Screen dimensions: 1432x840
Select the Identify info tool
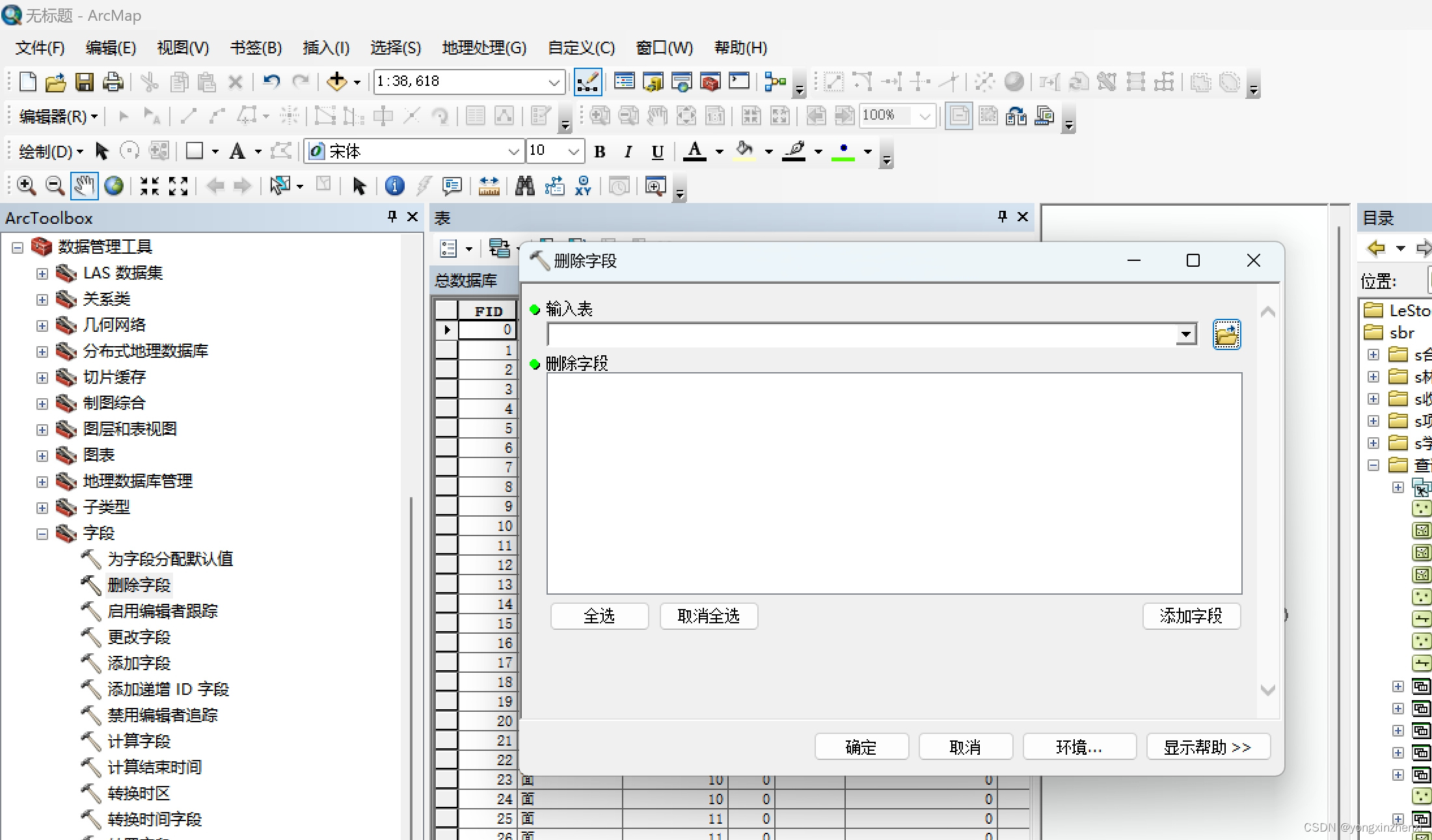coord(394,186)
